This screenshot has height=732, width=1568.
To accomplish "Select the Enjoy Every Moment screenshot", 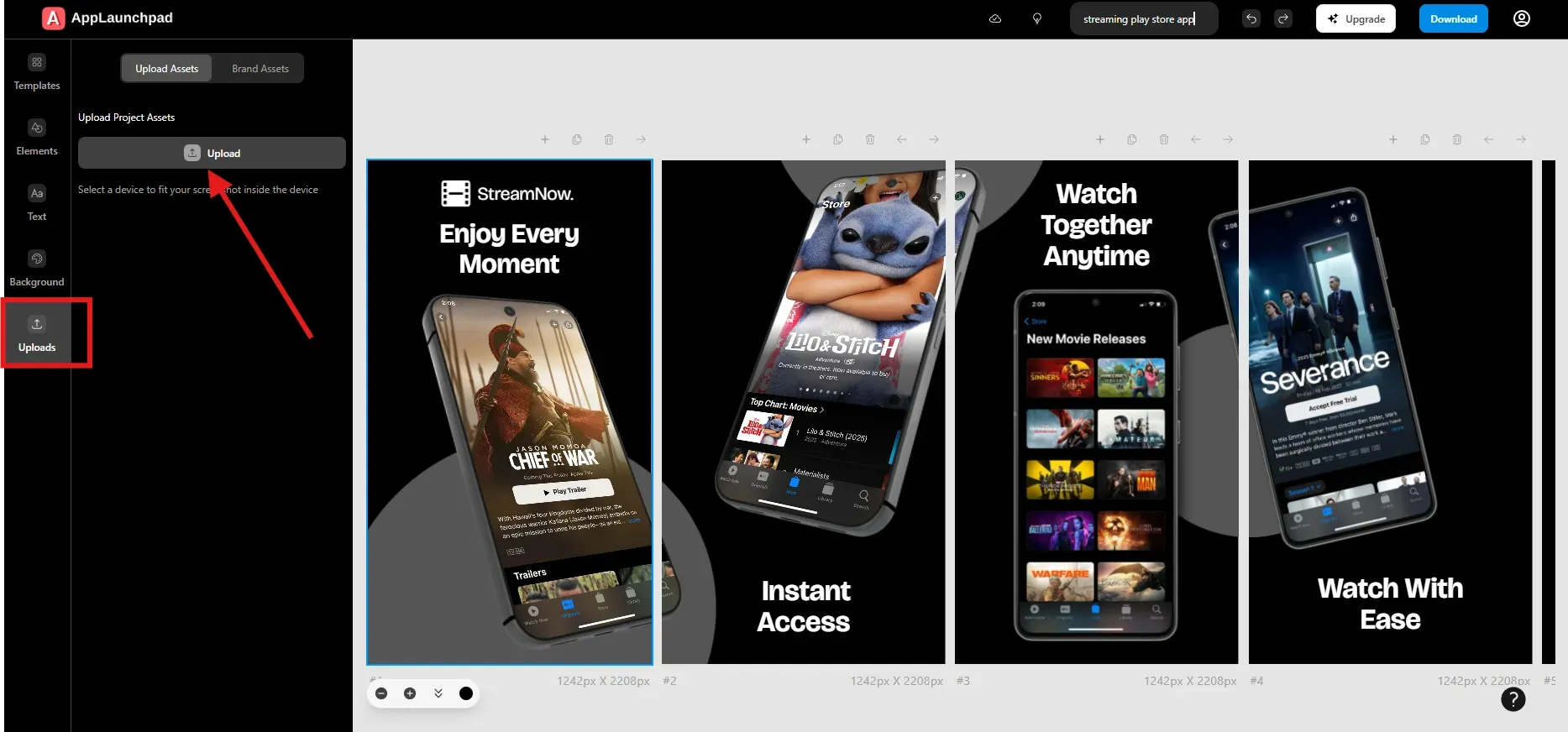I will 510,412.
